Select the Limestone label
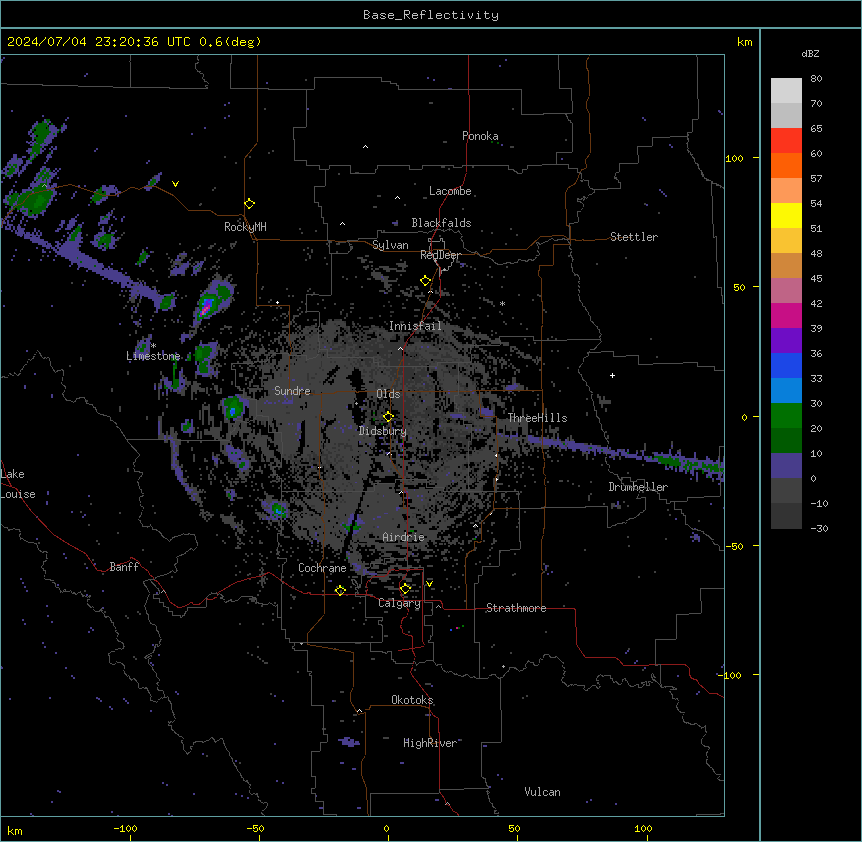The height and width of the screenshot is (842, 862). point(153,356)
